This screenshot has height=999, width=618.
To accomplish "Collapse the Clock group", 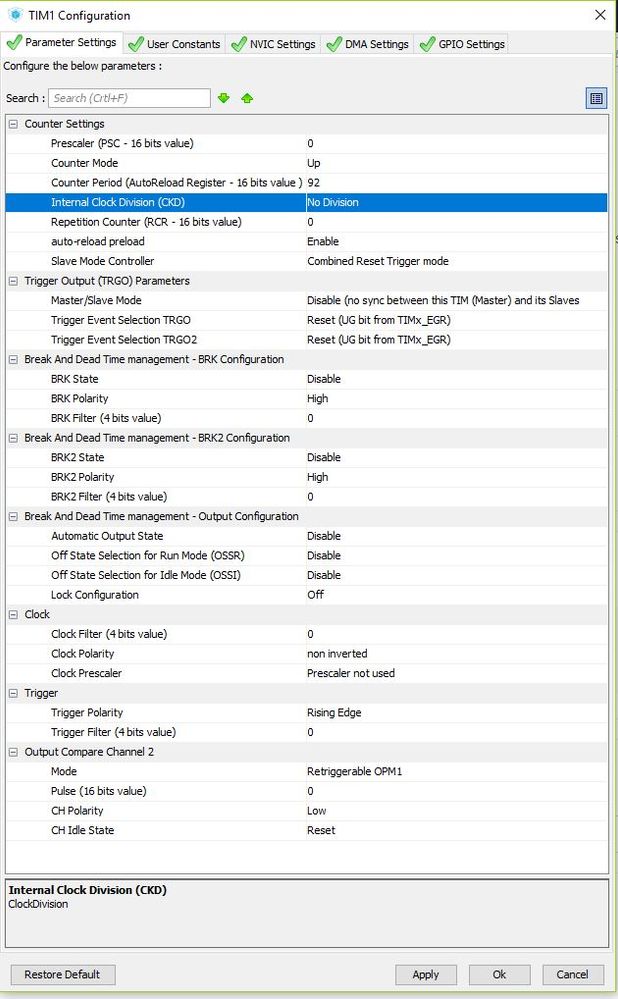I will click(13, 615).
